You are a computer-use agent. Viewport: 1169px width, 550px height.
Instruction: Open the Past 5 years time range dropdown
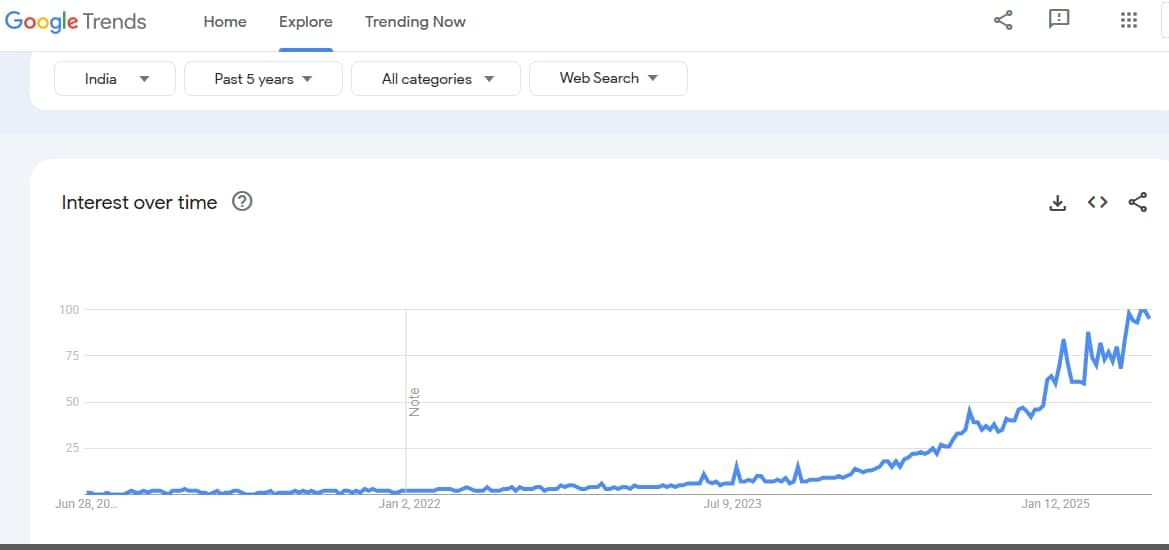(x=263, y=78)
